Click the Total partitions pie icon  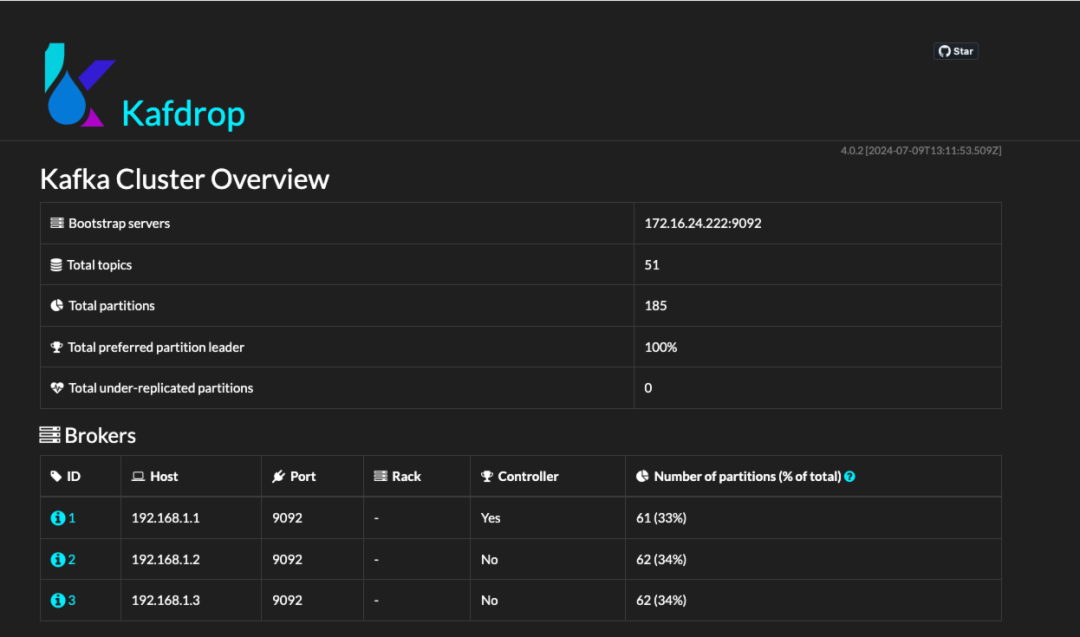point(57,305)
